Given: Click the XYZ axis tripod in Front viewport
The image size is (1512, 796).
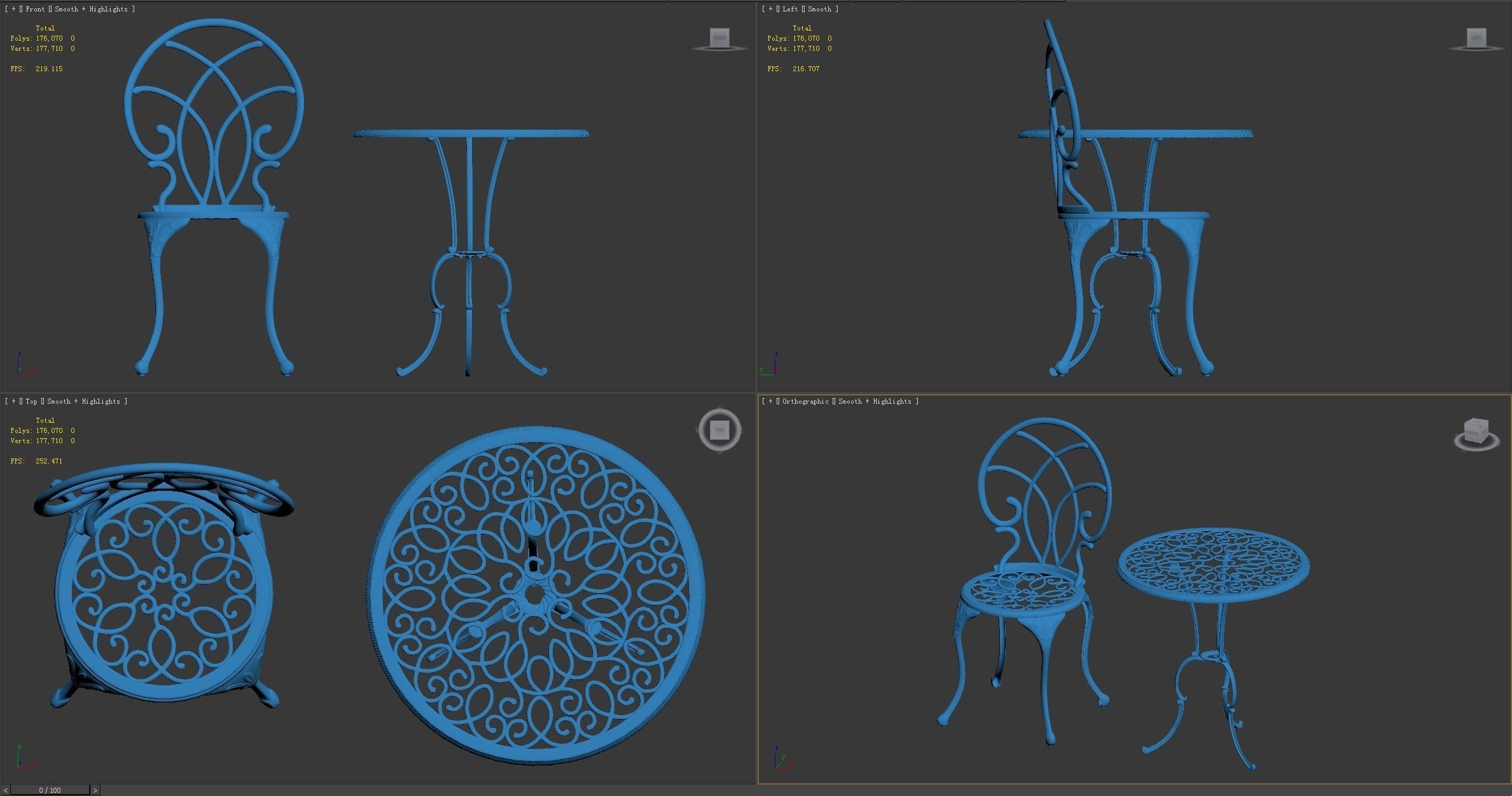Looking at the screenshot, I should pos(24,365).
